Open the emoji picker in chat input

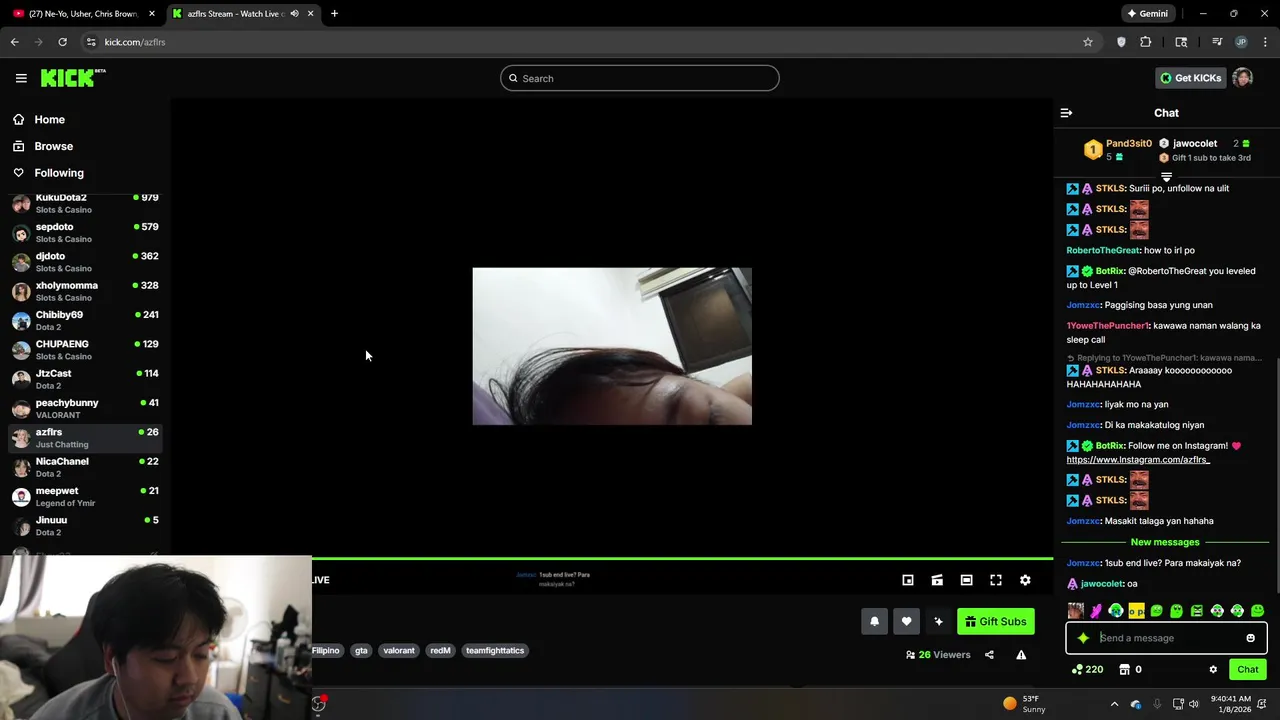pos(1250,638)
